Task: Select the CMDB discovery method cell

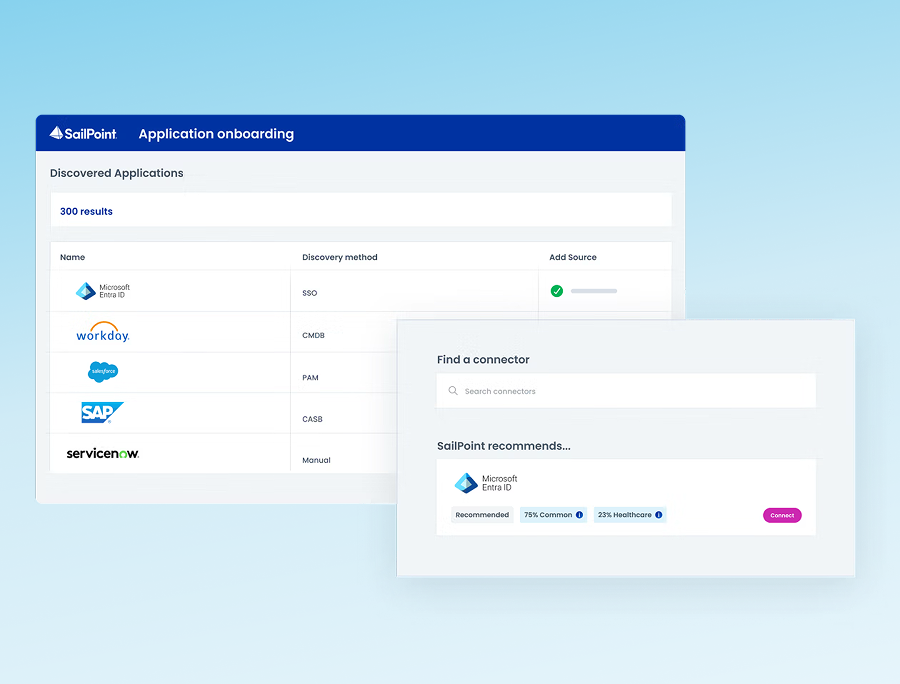Action: point(313,335)
